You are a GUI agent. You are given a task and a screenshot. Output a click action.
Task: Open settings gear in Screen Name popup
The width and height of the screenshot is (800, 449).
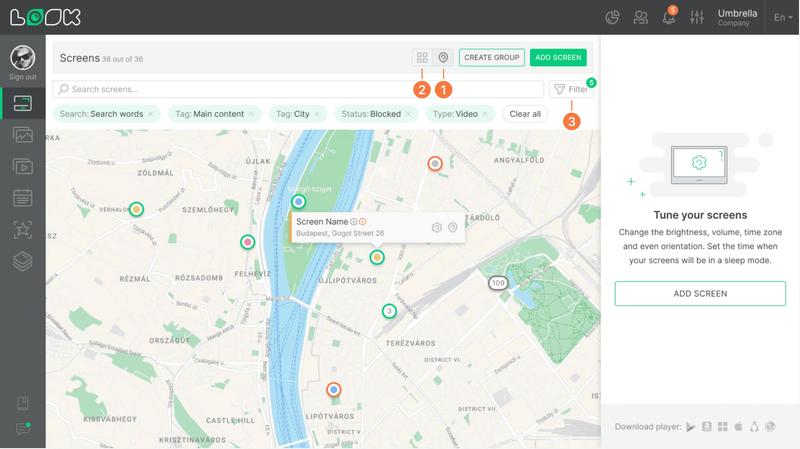click(x=437, y=228)
